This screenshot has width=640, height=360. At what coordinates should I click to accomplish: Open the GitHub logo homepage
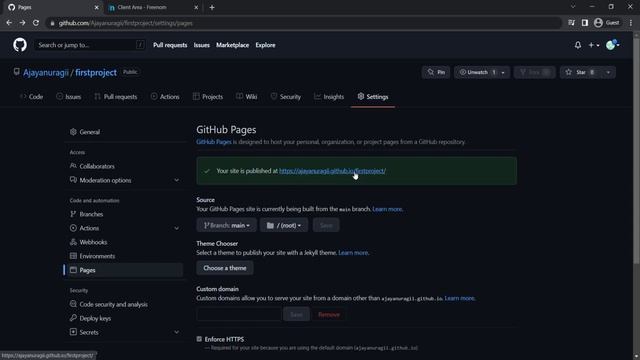(20, 45)
